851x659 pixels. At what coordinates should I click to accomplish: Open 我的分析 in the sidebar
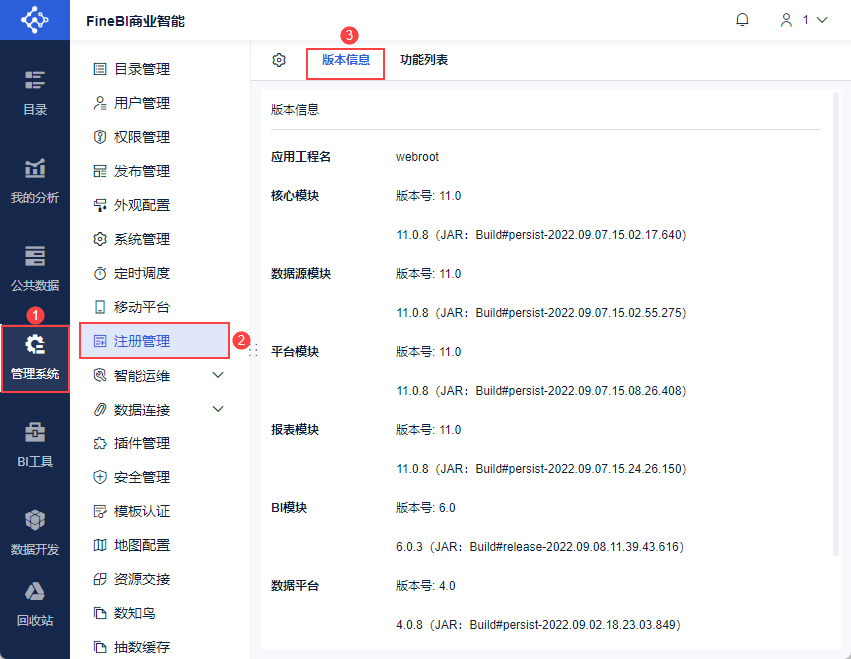coord(35,182)
